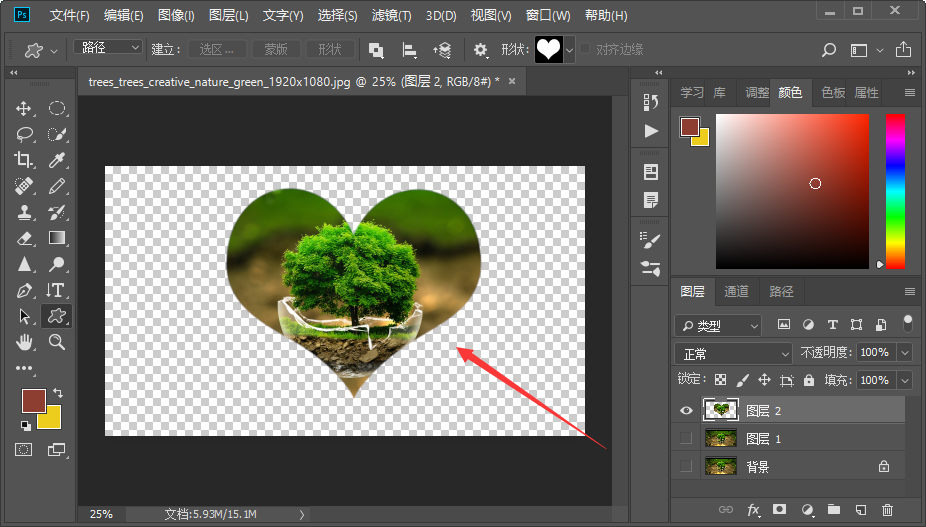Enable the 对齐边缘 checkbox

(x=586, y=49)
